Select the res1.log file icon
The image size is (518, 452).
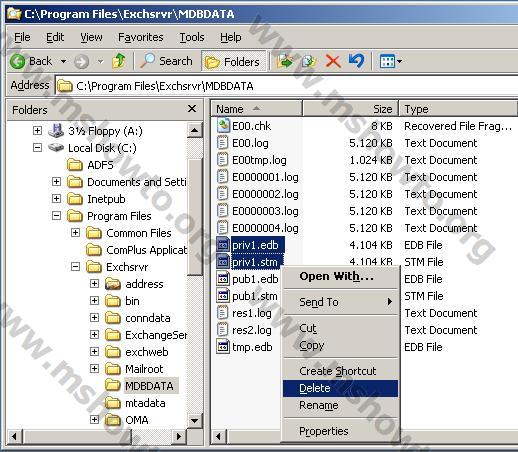[223, 313]
